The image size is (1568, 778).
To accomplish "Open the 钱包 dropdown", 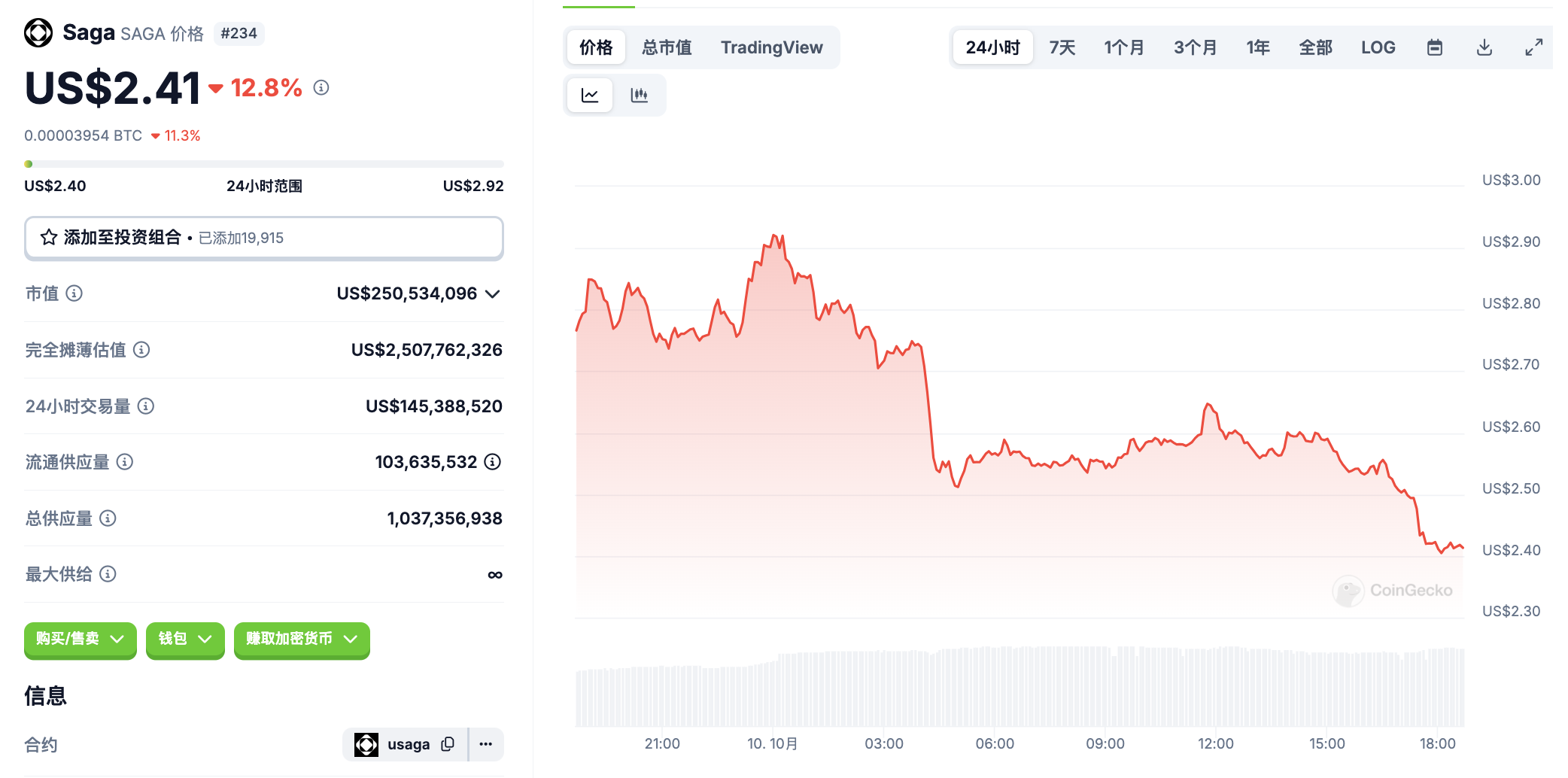I will pyautogui.click(x=185, y=639).
